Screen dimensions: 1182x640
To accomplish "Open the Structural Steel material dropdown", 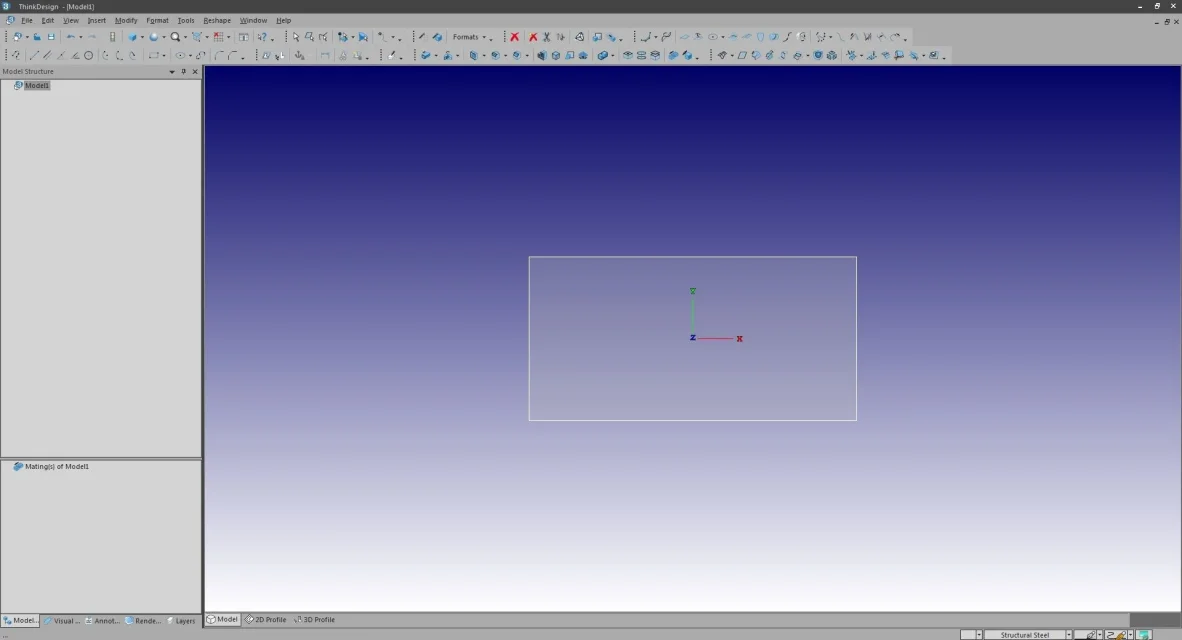I will pyautogui.click(x=1069, y=634).
